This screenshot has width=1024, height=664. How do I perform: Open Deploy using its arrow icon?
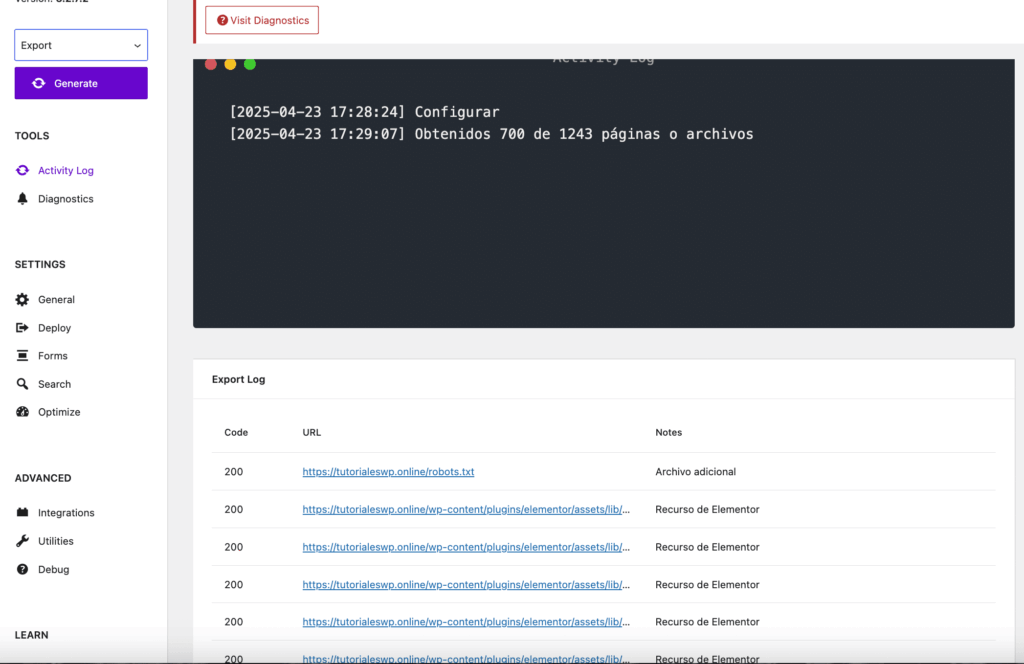(x=22, y=327)
